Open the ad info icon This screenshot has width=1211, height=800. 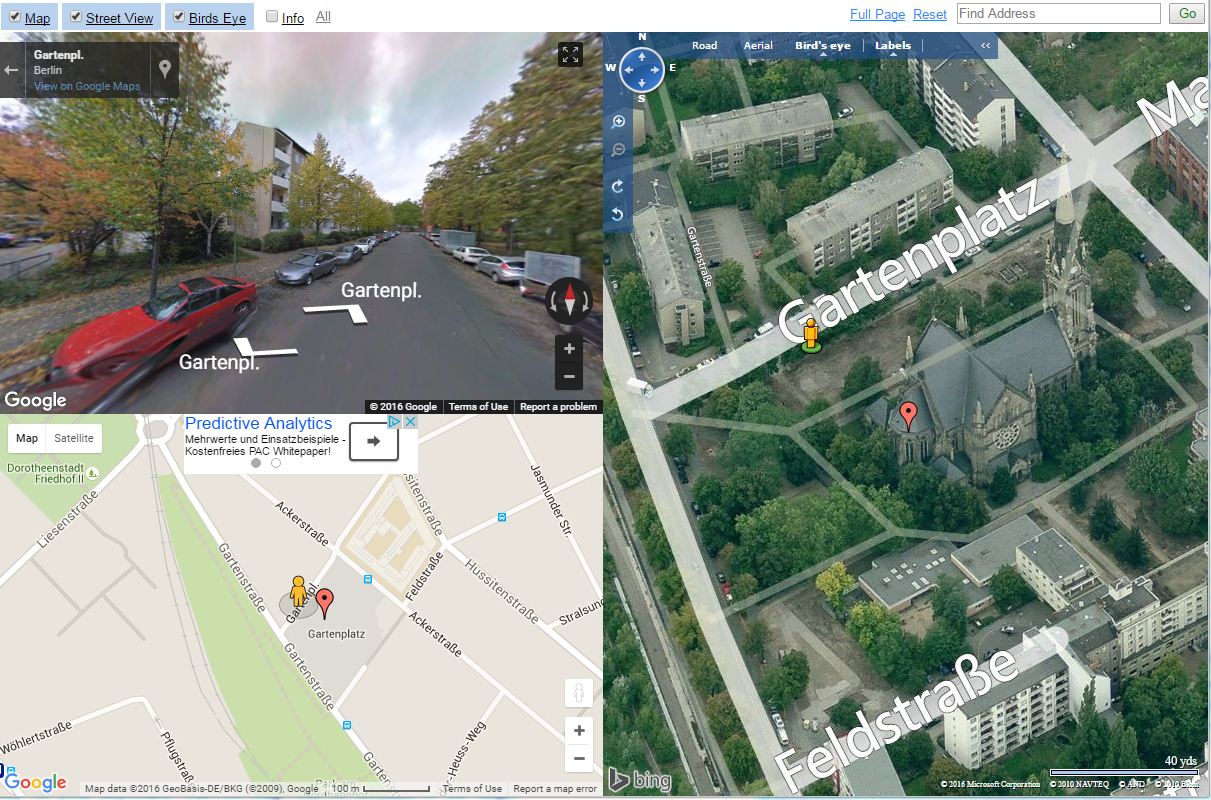tap(395, 423)
